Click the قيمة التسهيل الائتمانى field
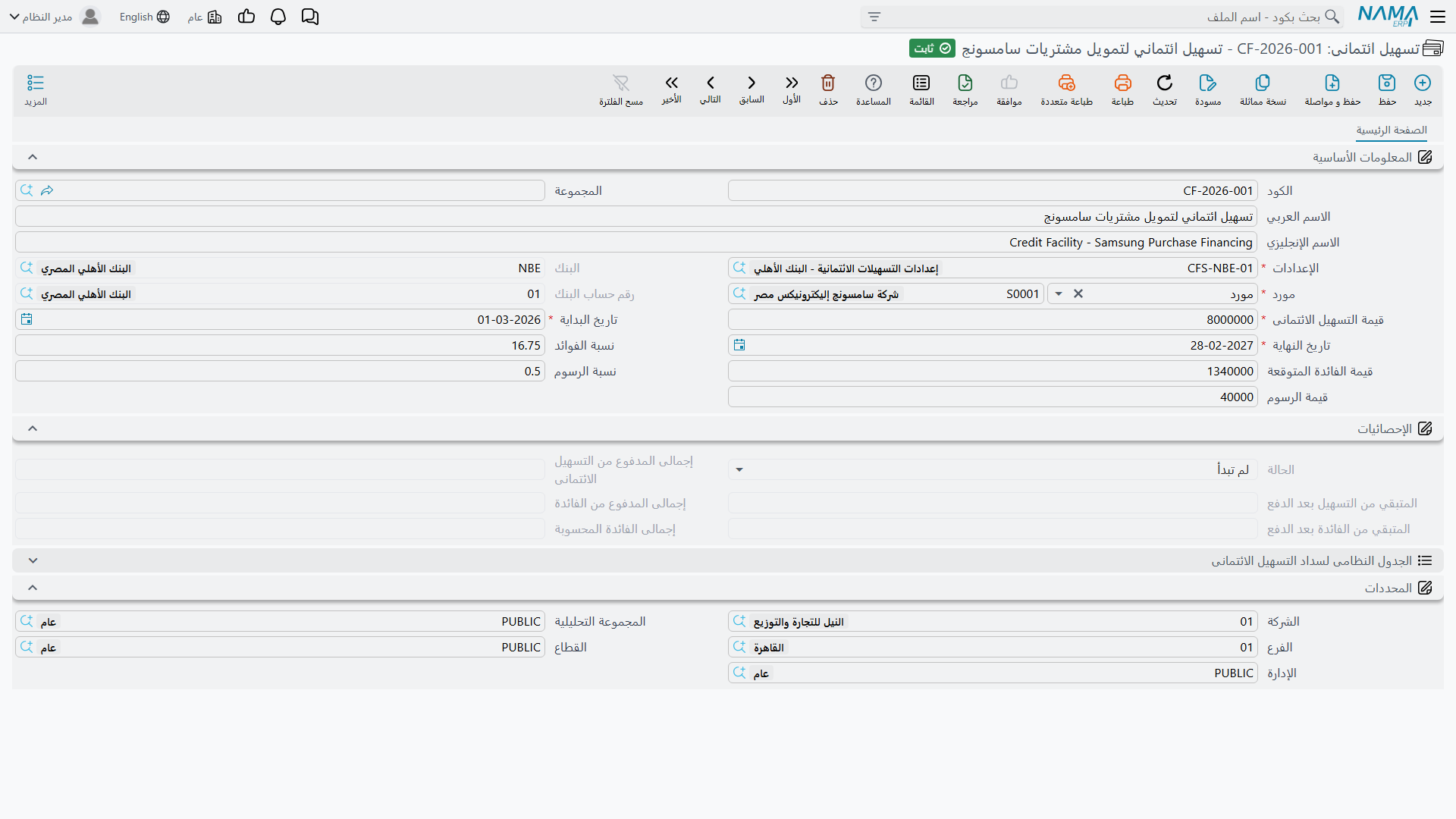Image resolution: width=1456 pixels, height=819 pixels. [993, 319]
